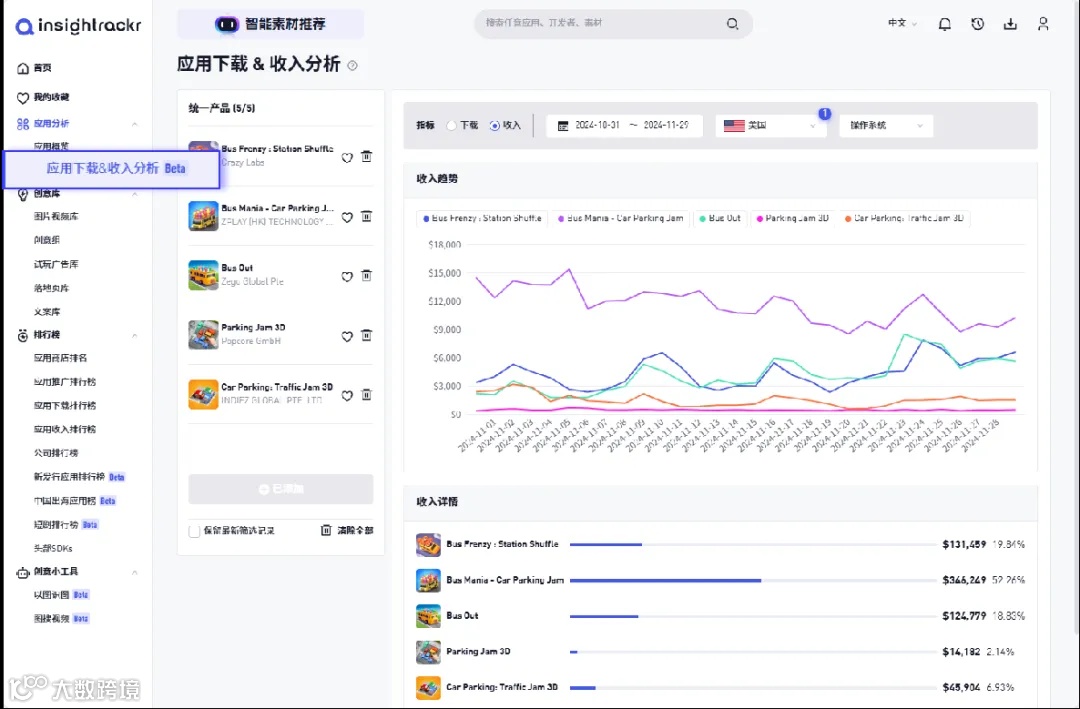Open 以图识图 Beta tool
Screen dimensions: 1080x709
pos(61,595)
